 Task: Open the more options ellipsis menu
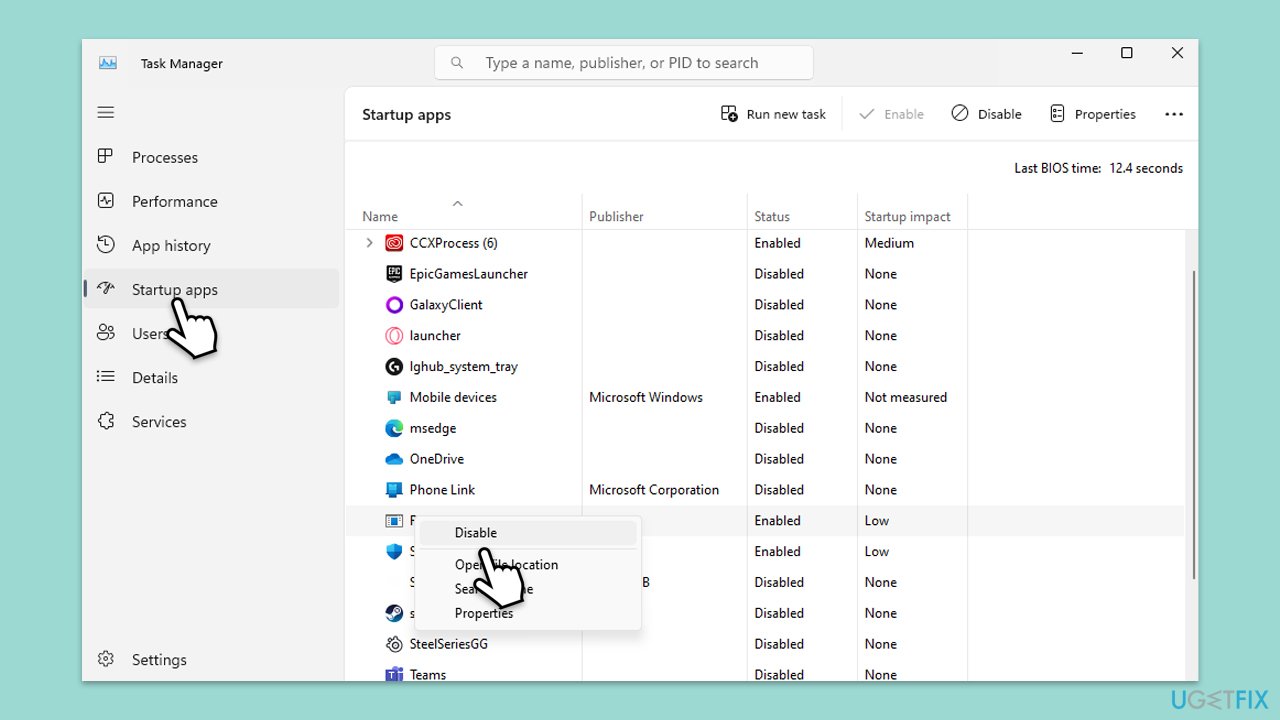point(1174,114)
